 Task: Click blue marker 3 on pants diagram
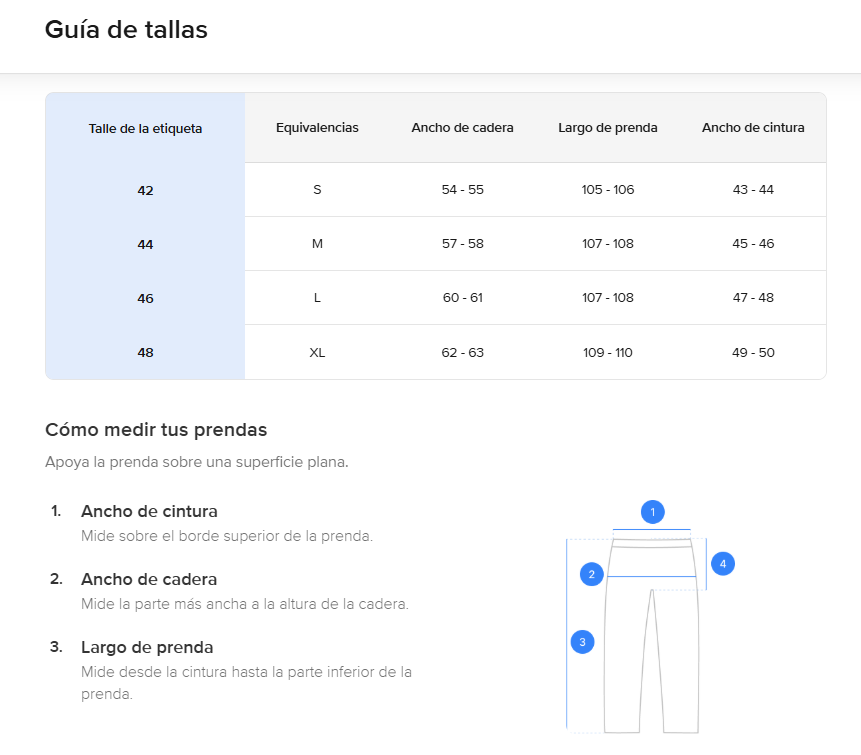pyautogui.click(x=583, y=642)
